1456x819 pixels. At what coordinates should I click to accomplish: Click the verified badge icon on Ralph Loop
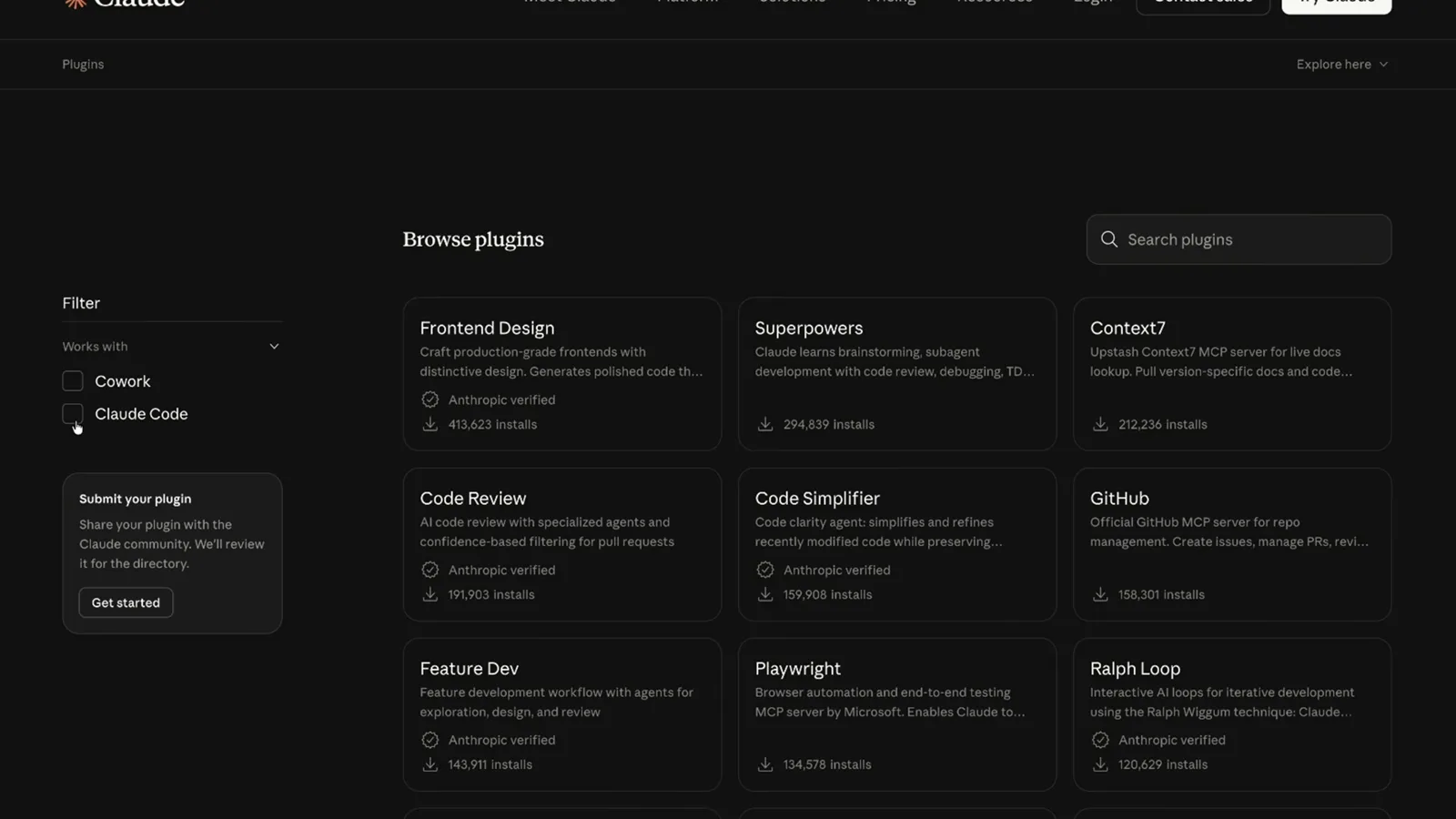(x=1100, y=740)
